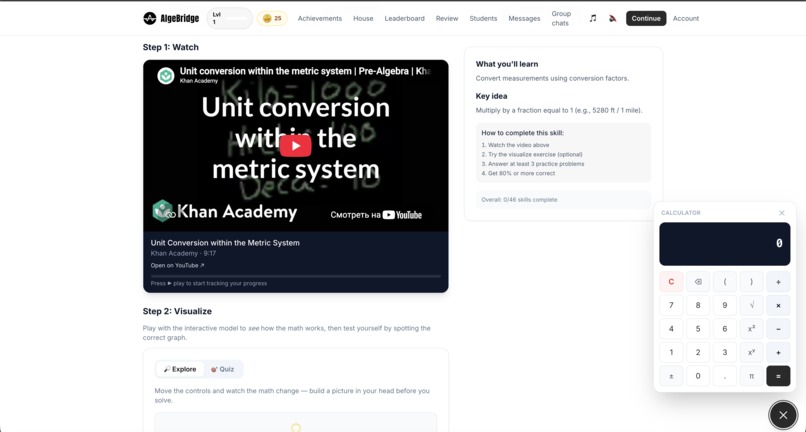Click the video title text in player header
The image size is (806, 432).
pyautogui.click(x=305, y=71)
